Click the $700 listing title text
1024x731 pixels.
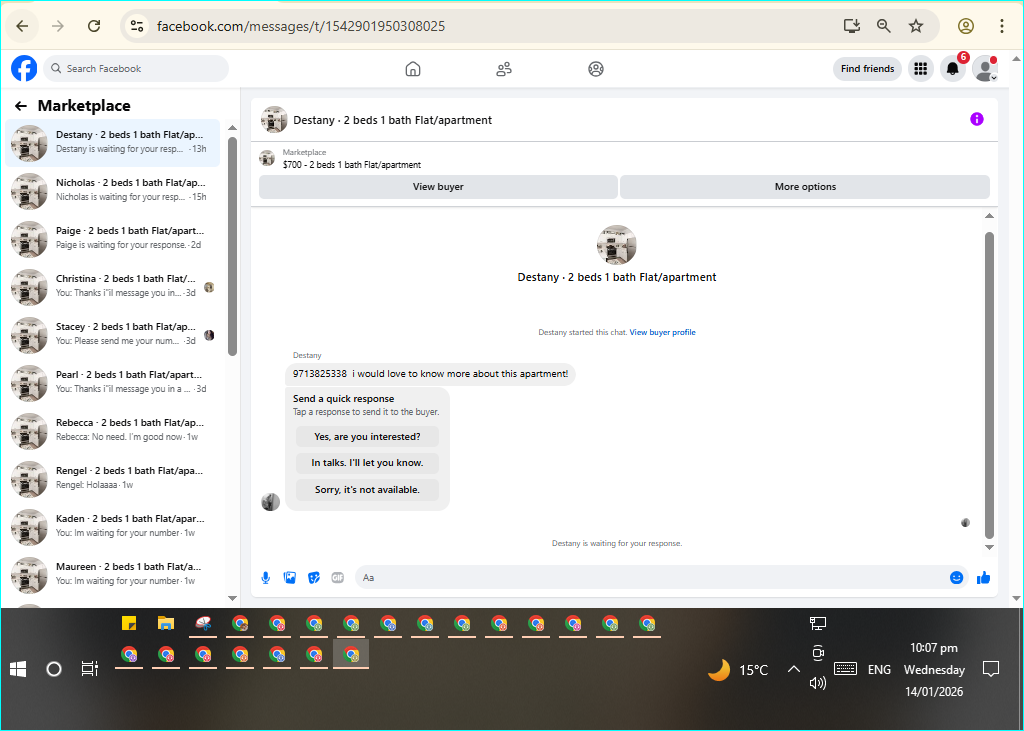coord(352,165)
